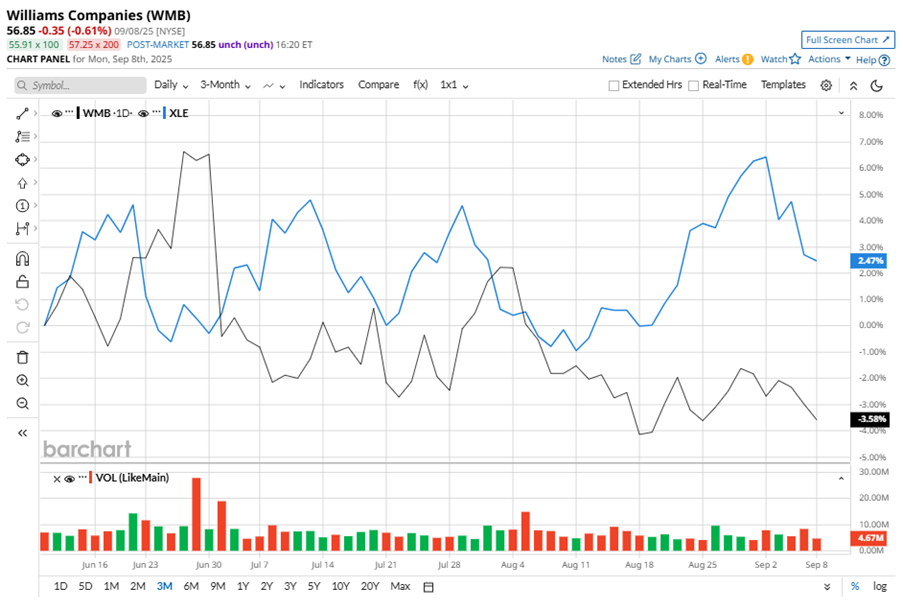Screen dimensions: 903x610
Task: Enable the Real-Time checkbox
Action: 693,85
